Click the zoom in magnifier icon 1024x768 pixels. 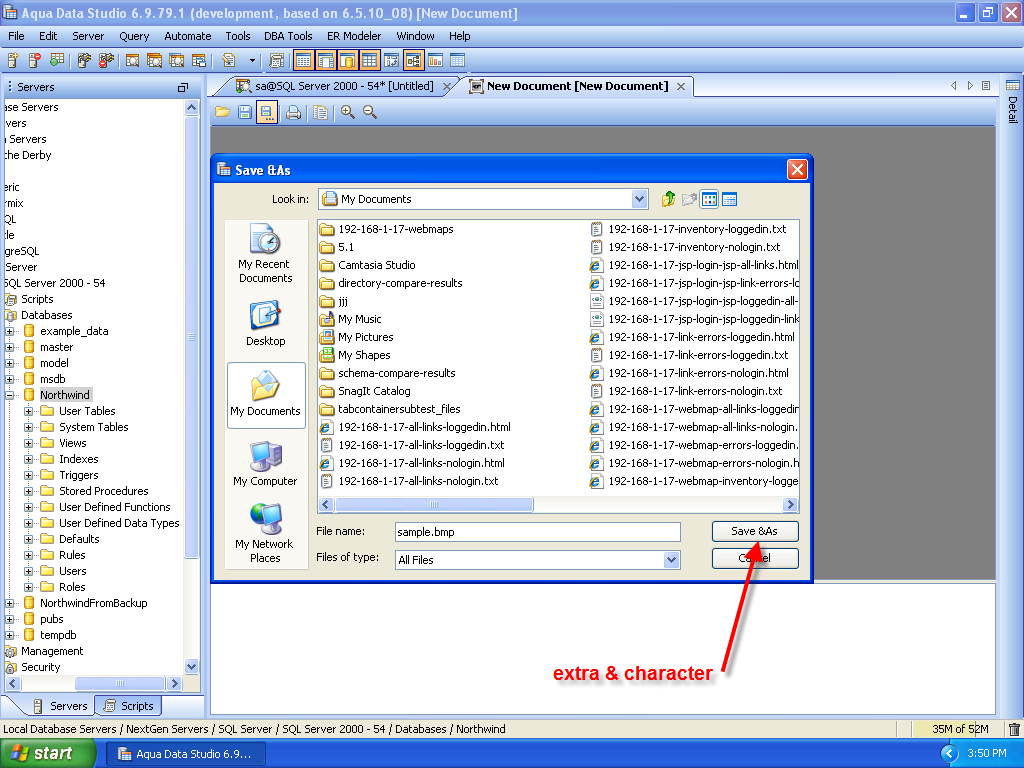click(x=347, y=112)
